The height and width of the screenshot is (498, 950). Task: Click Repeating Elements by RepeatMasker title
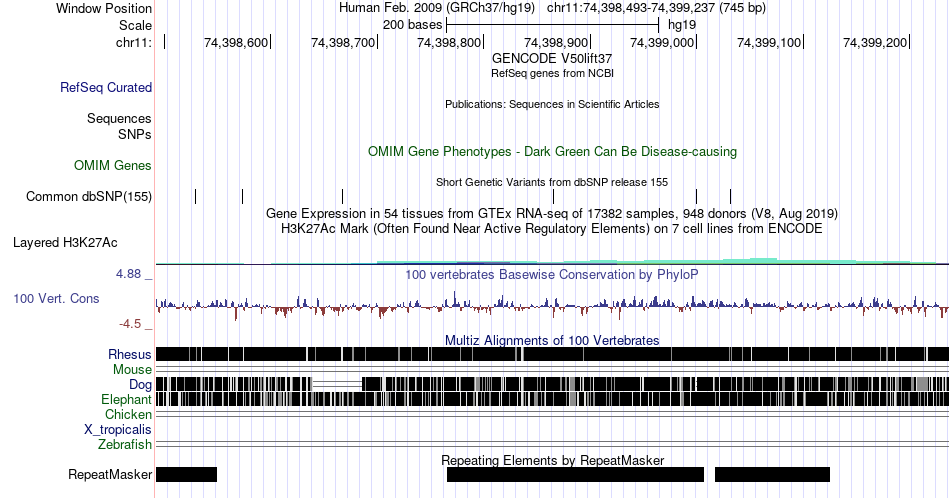552,460
